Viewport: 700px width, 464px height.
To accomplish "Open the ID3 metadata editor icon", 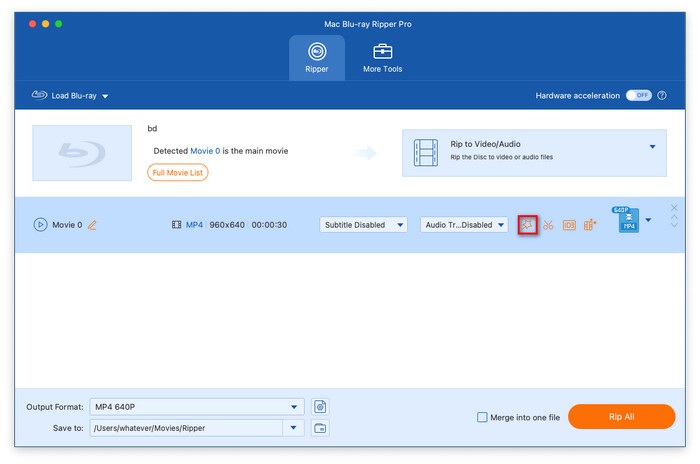I will tap(569, 225).
